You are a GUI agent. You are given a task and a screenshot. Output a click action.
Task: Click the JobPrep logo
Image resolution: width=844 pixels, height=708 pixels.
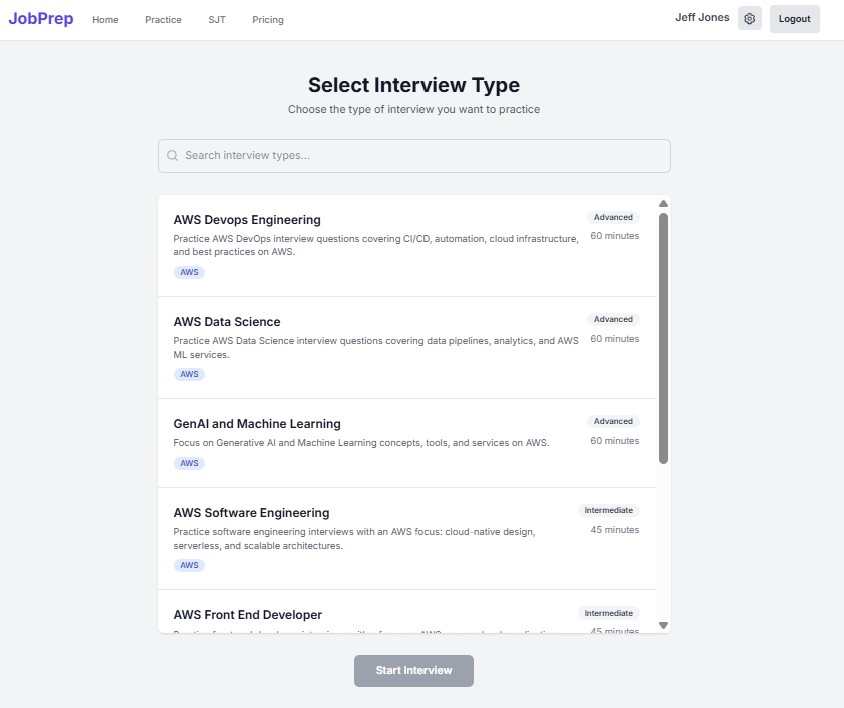pyautogui.click(x=41, y=19)
